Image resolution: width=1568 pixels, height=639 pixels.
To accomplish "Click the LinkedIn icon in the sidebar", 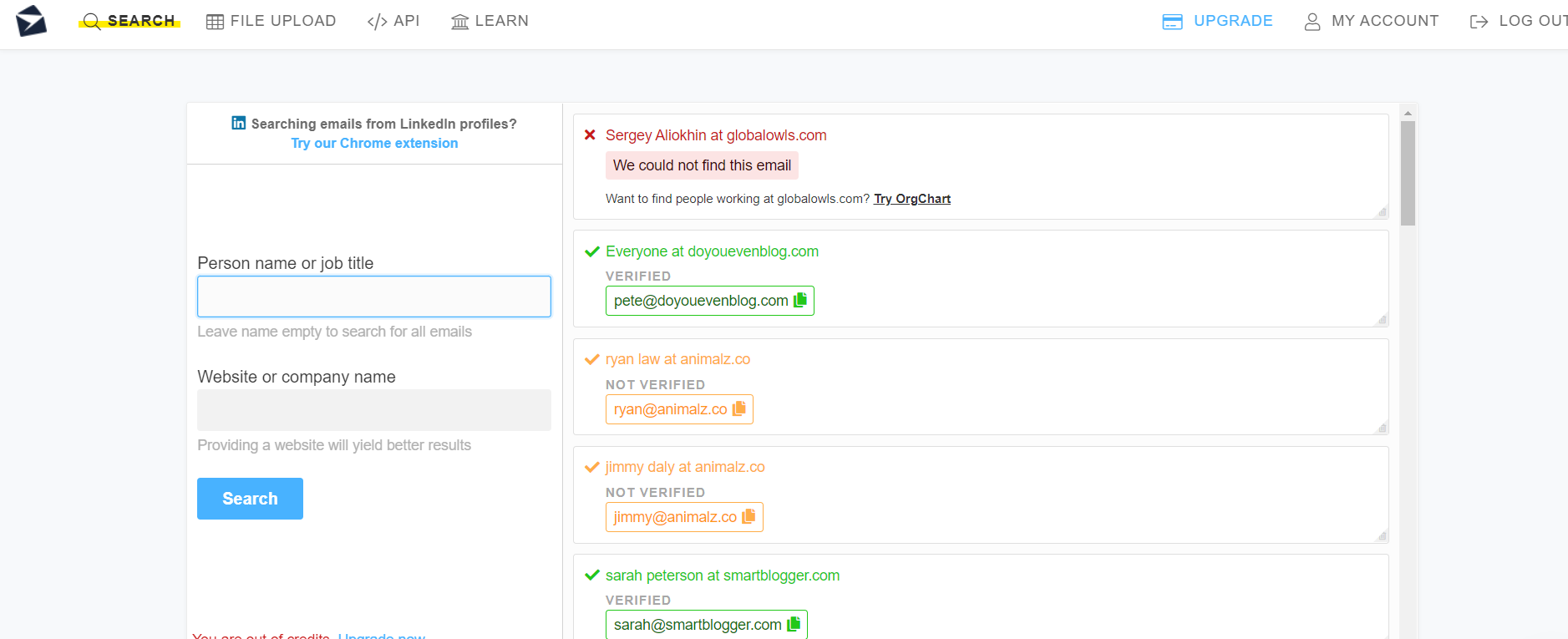I will 239,123.
